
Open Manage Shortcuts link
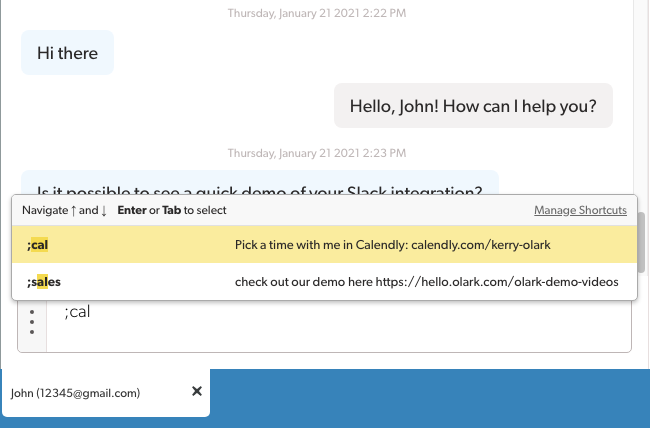pos(580,210)
